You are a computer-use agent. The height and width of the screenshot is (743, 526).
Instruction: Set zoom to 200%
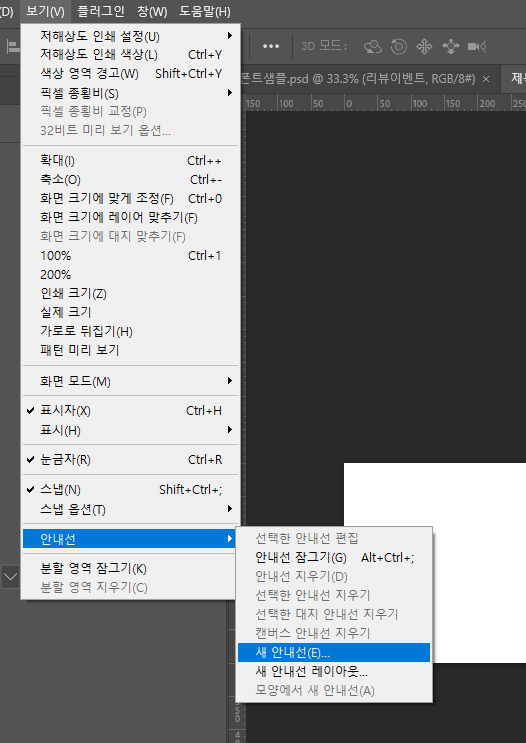131,274
